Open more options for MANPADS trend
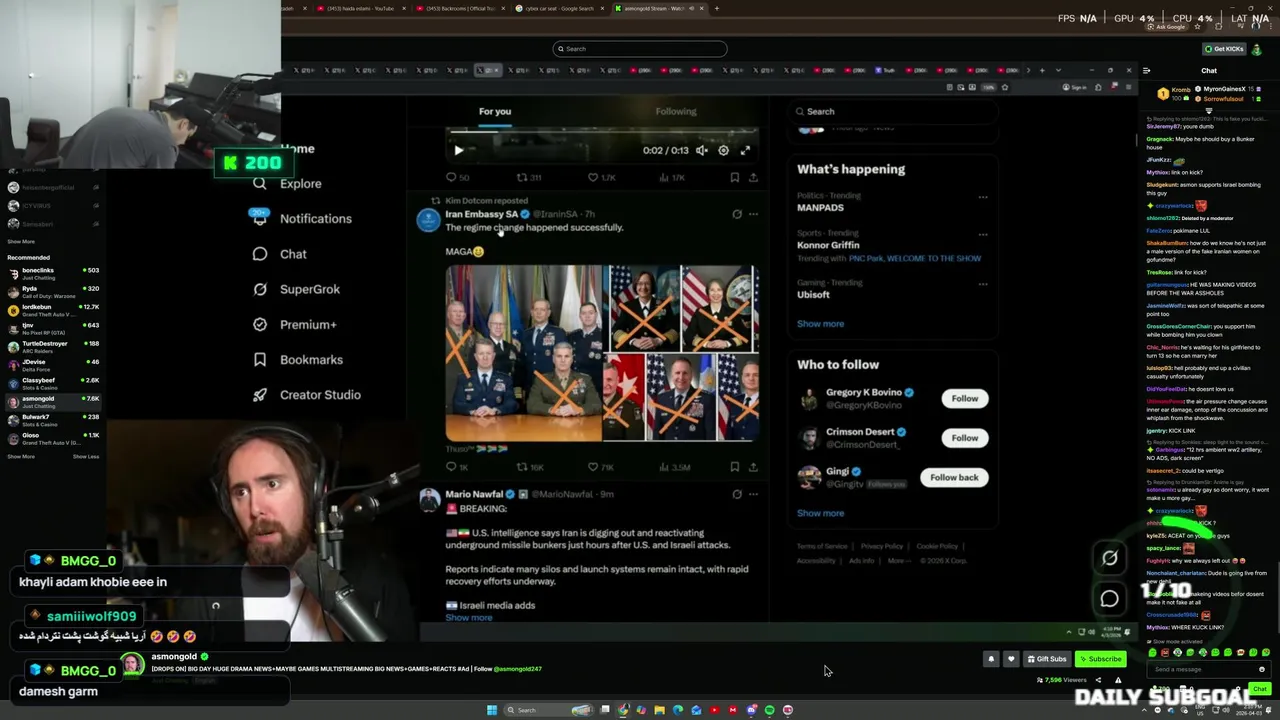The width and height of the screenshot is (1280, 720). pos(983,197)
